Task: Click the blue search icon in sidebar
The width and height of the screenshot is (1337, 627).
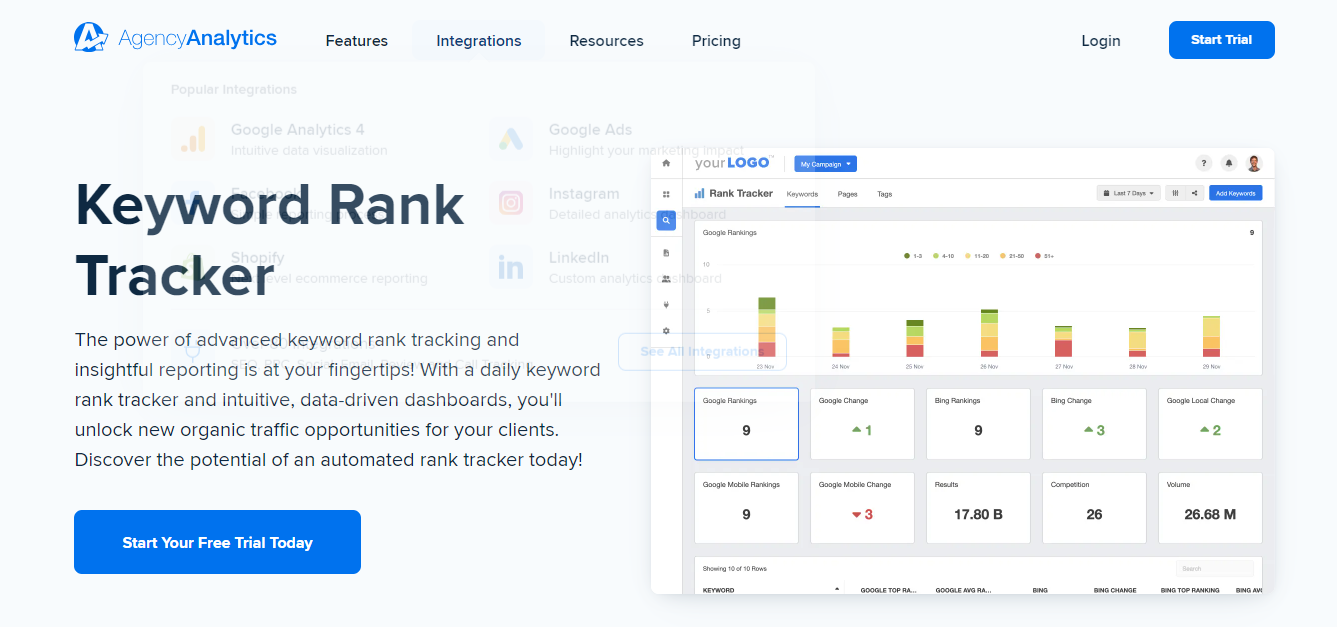Action: [666, 221]
